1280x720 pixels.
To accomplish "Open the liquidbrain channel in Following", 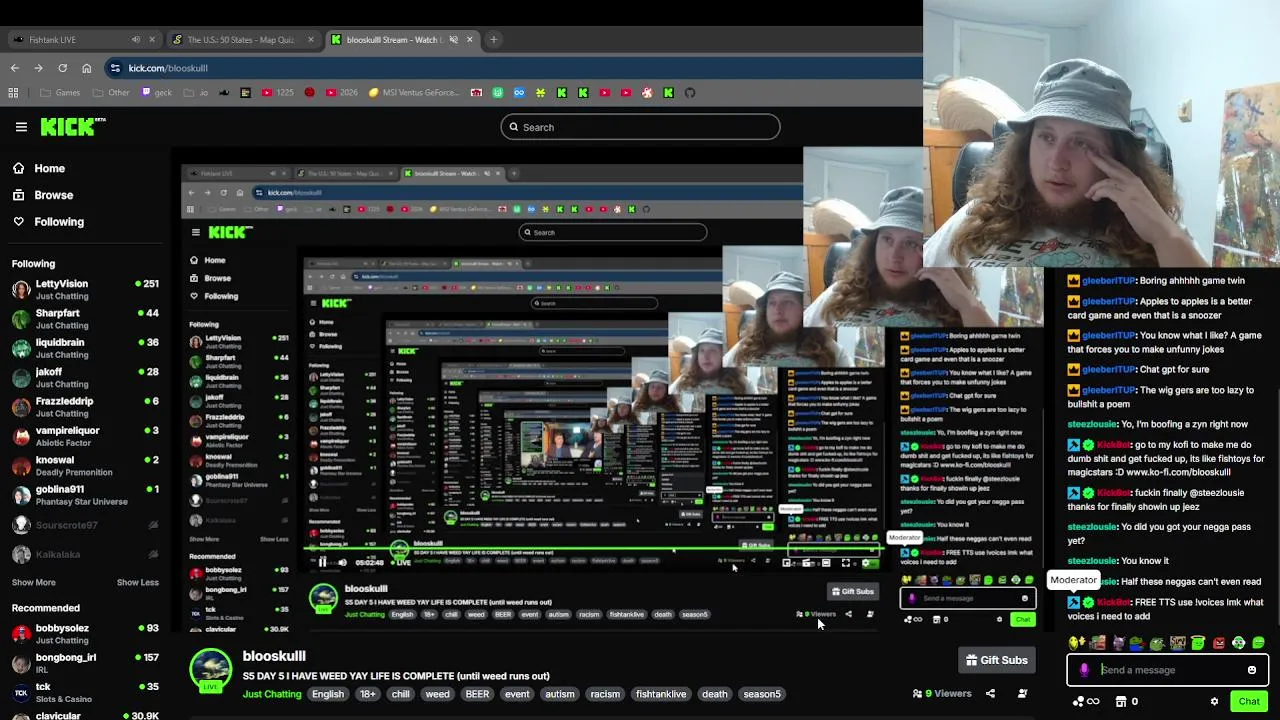I will tap(85, 348).
